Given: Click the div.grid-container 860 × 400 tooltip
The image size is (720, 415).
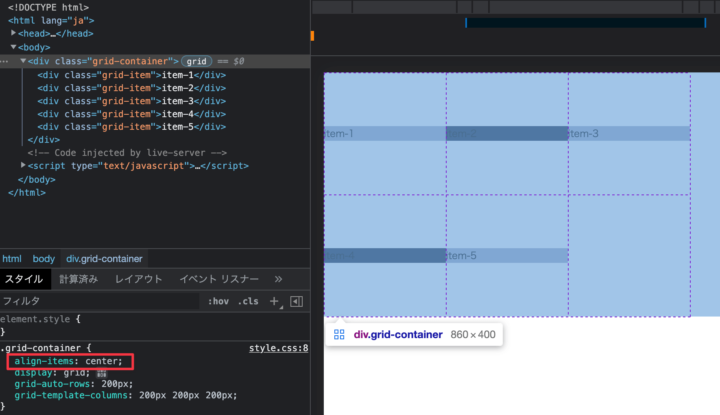Looking at the screenshot, I should tap(414, 335).
